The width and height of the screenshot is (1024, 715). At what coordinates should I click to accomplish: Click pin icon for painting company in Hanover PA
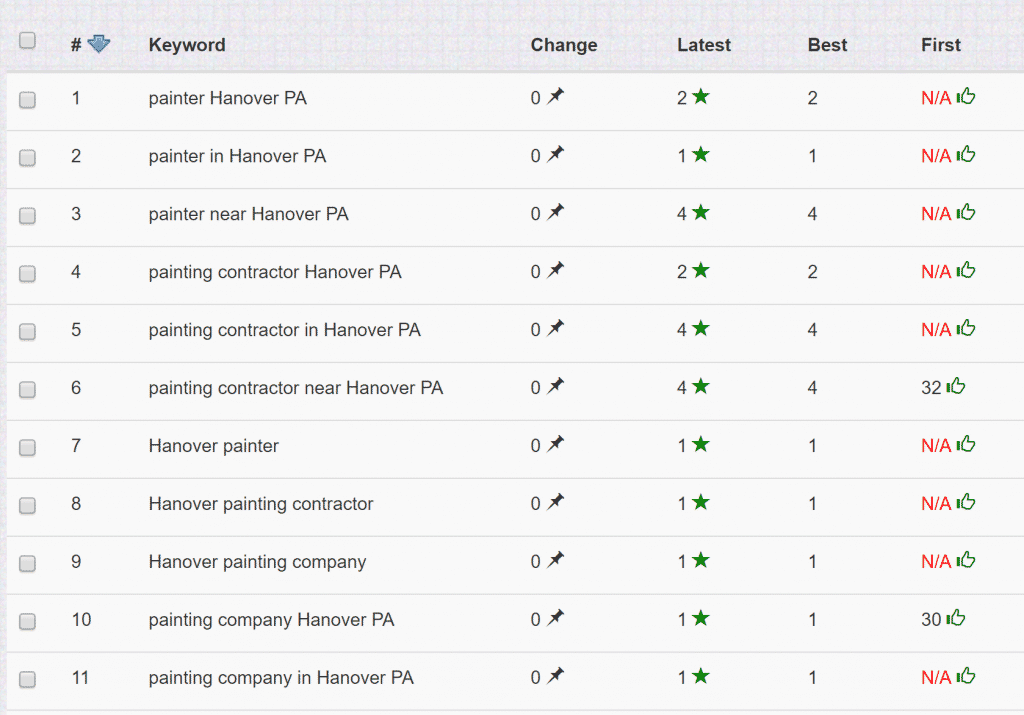pos(556,677)
